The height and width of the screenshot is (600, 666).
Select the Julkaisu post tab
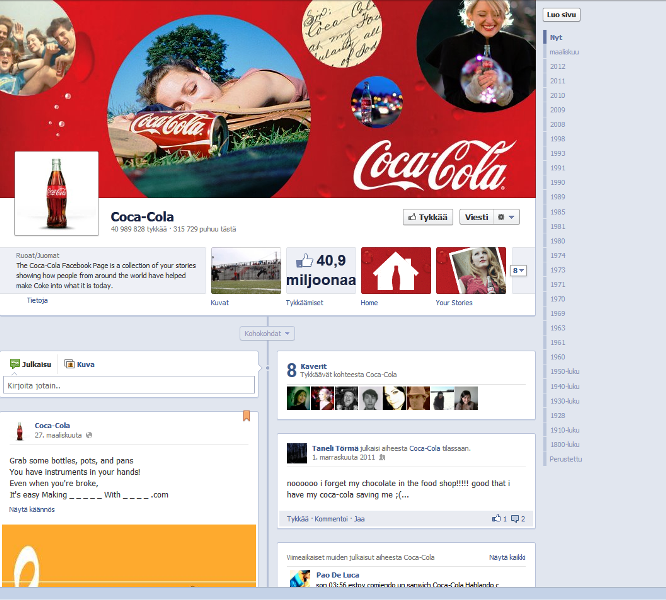pos(31,364)
